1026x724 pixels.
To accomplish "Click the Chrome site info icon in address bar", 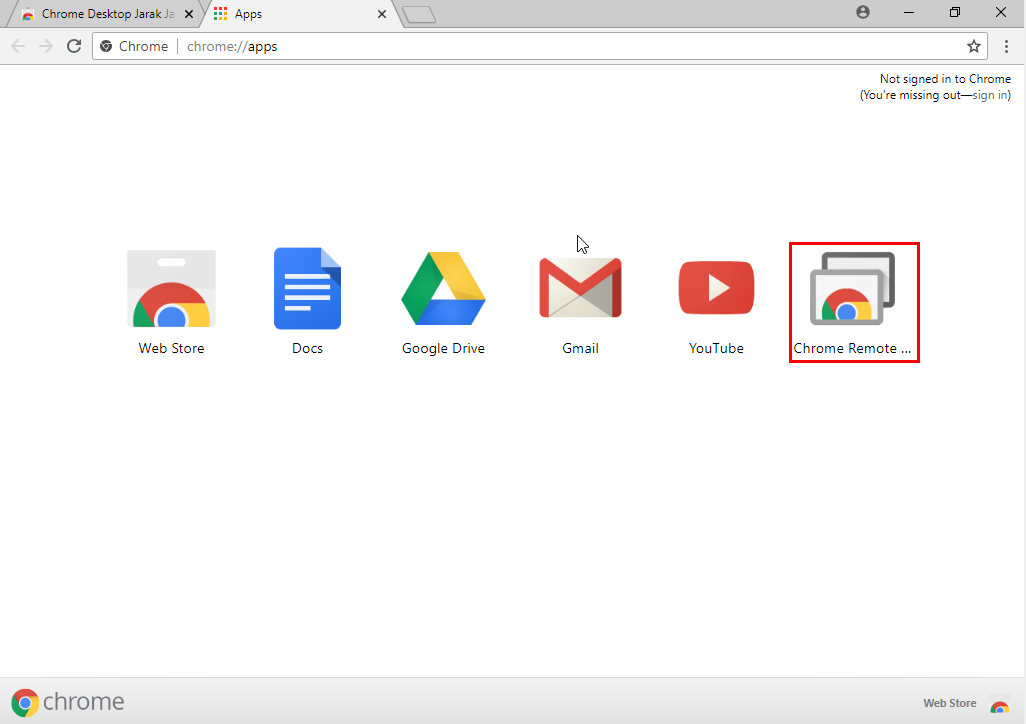I will pyautogui.click(x=106, y=46).
